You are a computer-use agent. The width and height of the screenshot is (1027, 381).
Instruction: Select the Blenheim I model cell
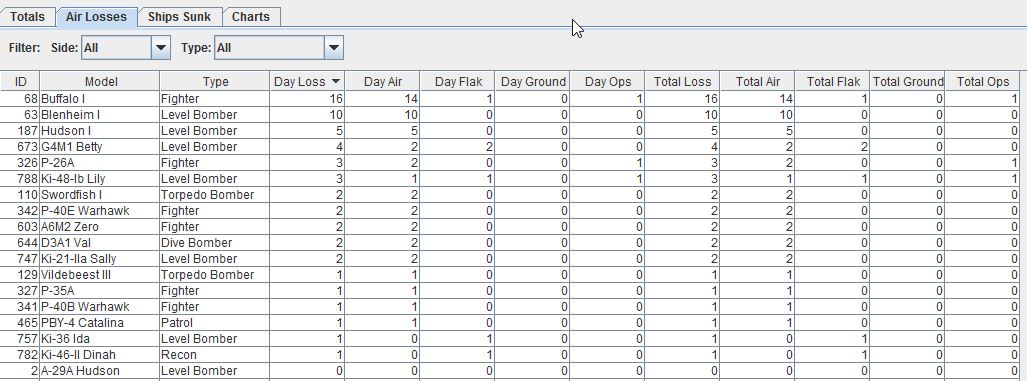click(x=100, y=115)
